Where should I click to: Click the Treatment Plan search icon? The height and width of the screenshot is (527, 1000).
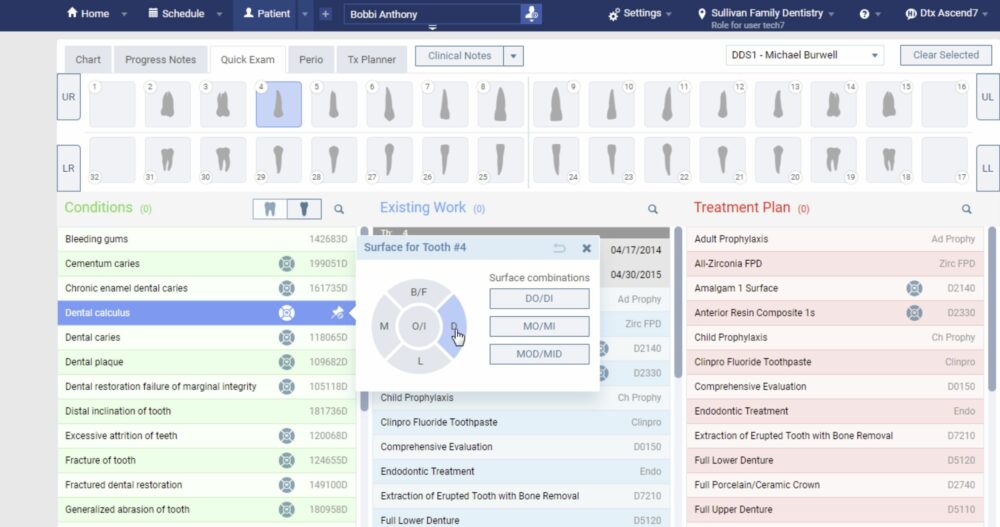click(966, 209)
